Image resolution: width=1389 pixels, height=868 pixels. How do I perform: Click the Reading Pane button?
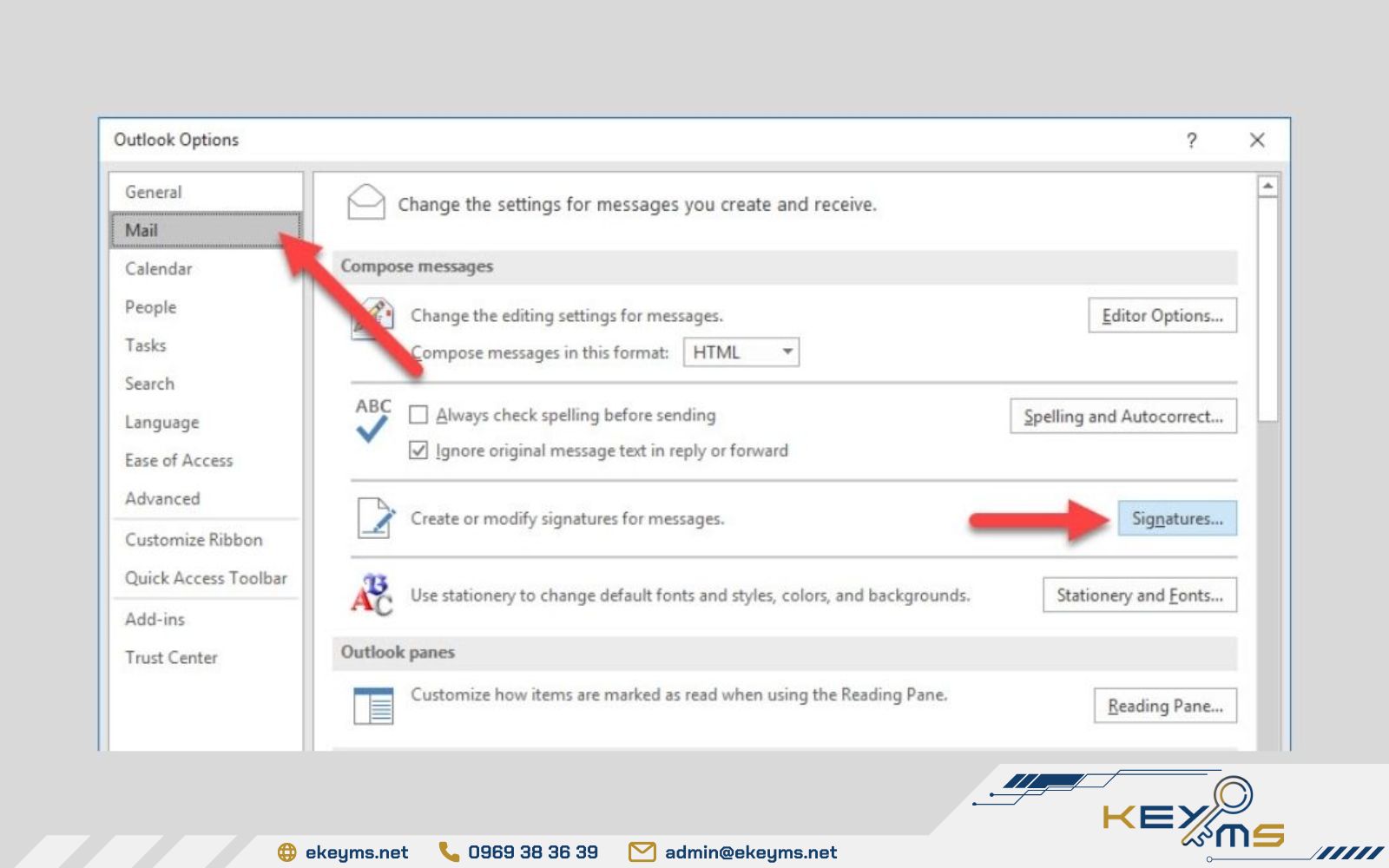pyautogui.click(x=1165, y=706)
